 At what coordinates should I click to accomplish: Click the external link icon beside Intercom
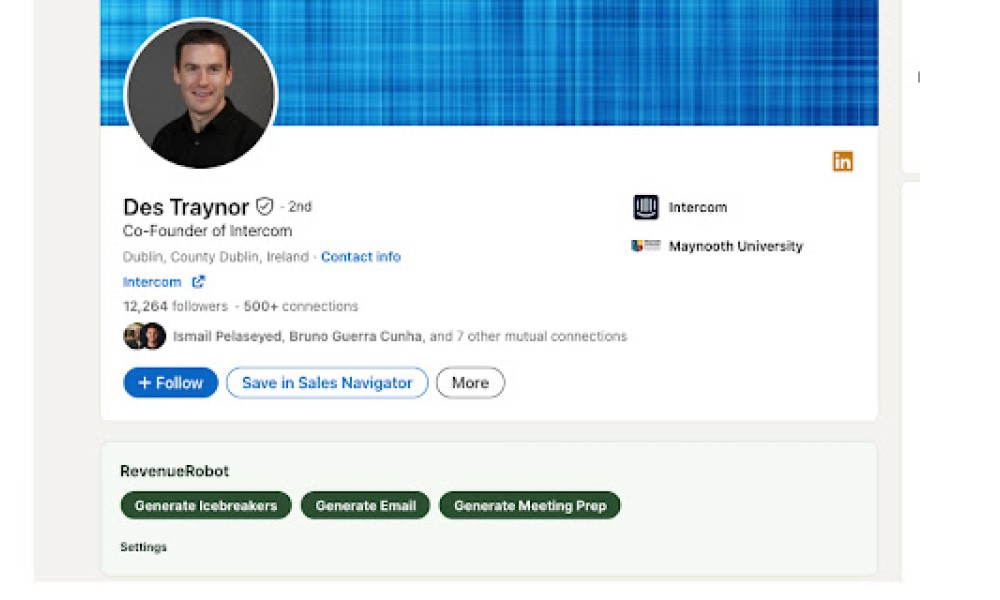(198, 282)
